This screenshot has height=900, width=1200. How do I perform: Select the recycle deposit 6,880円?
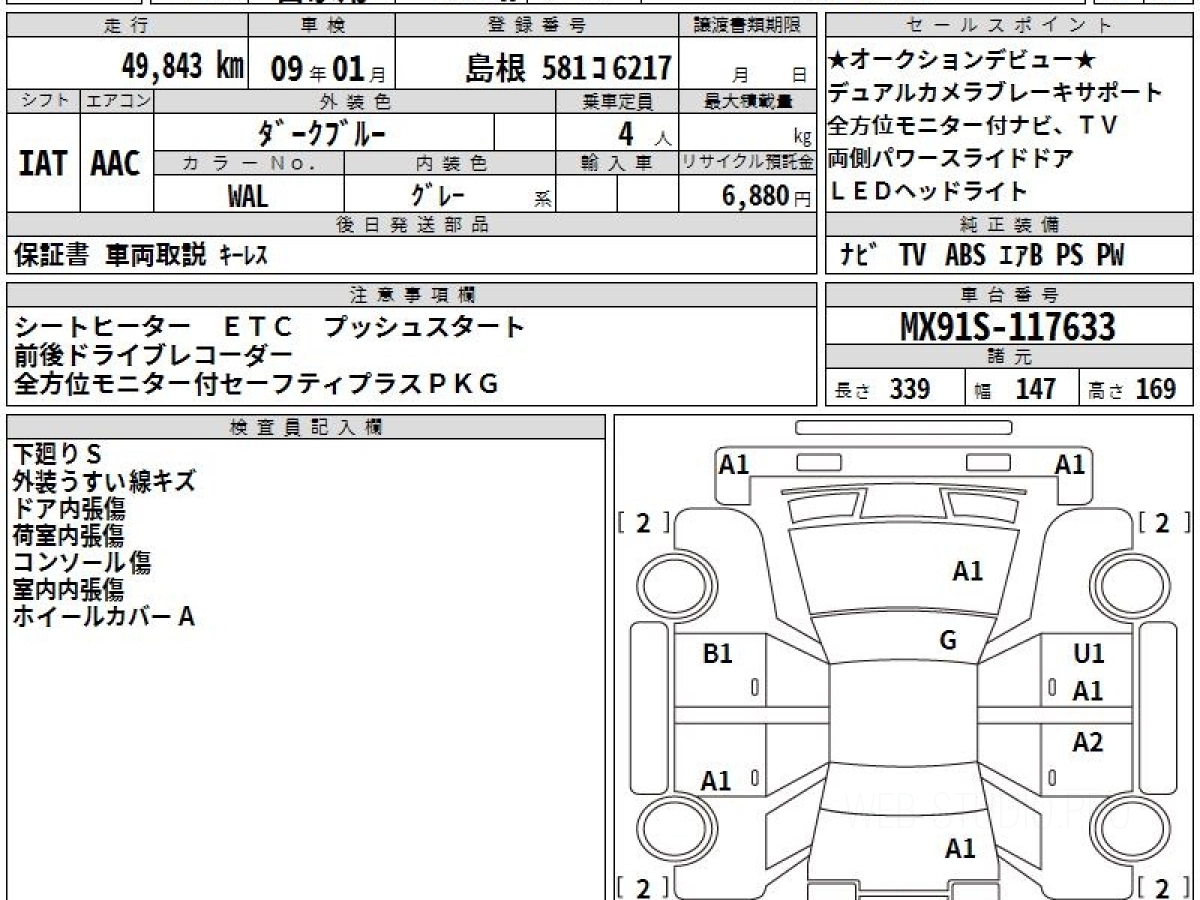(x=766, y=196)
